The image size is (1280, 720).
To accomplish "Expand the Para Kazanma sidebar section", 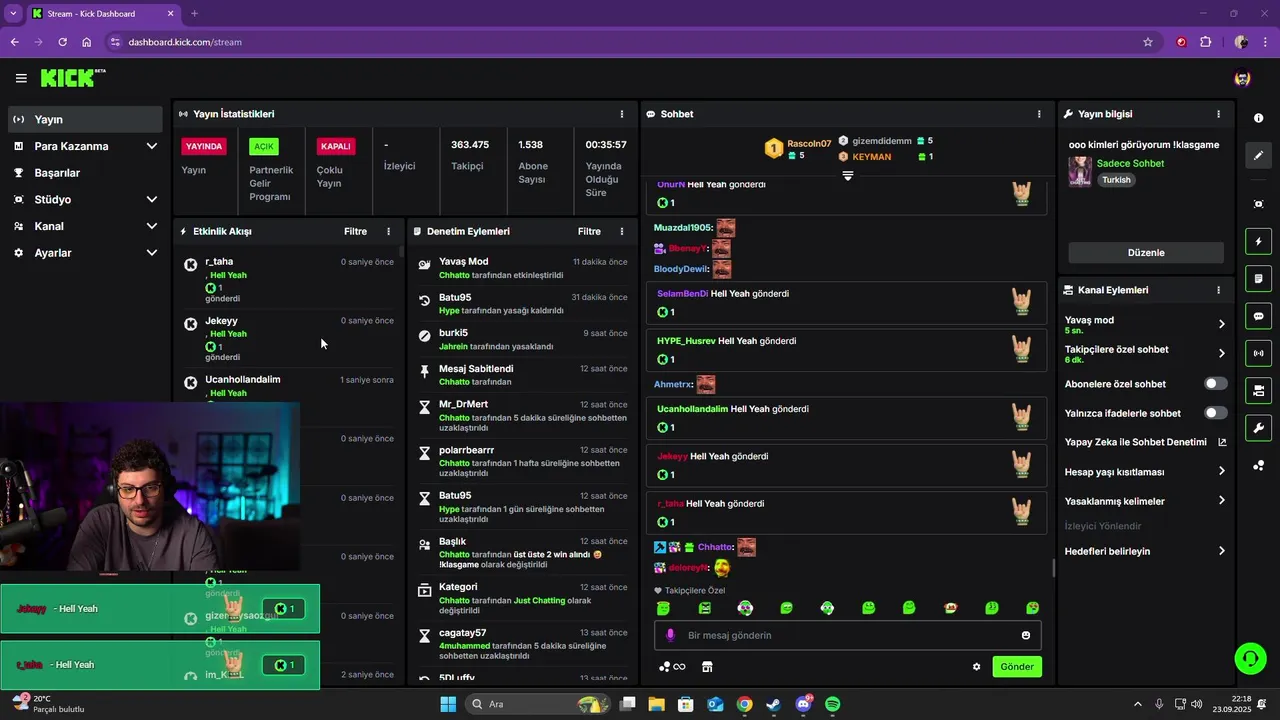I will pos(152,146).
